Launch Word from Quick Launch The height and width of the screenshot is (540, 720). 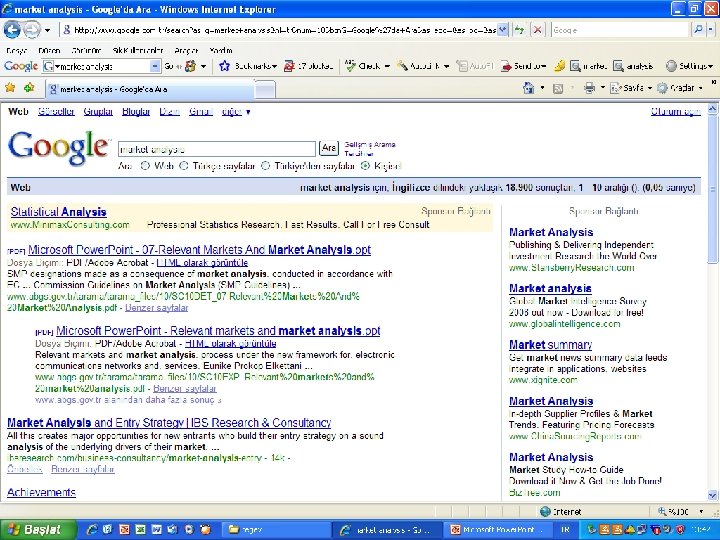pyautogui.click(x=157, y=529)
